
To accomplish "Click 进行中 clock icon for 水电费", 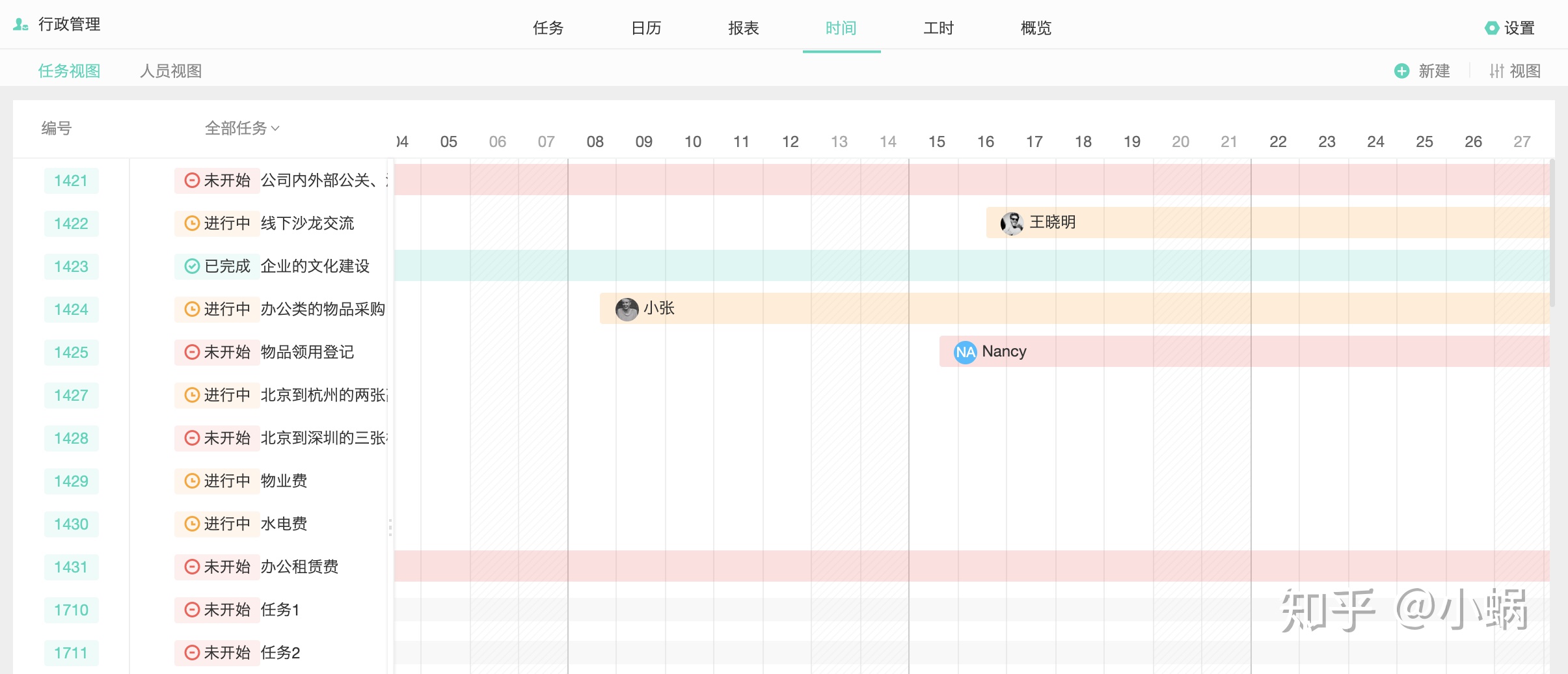I will tap(192, 524).
